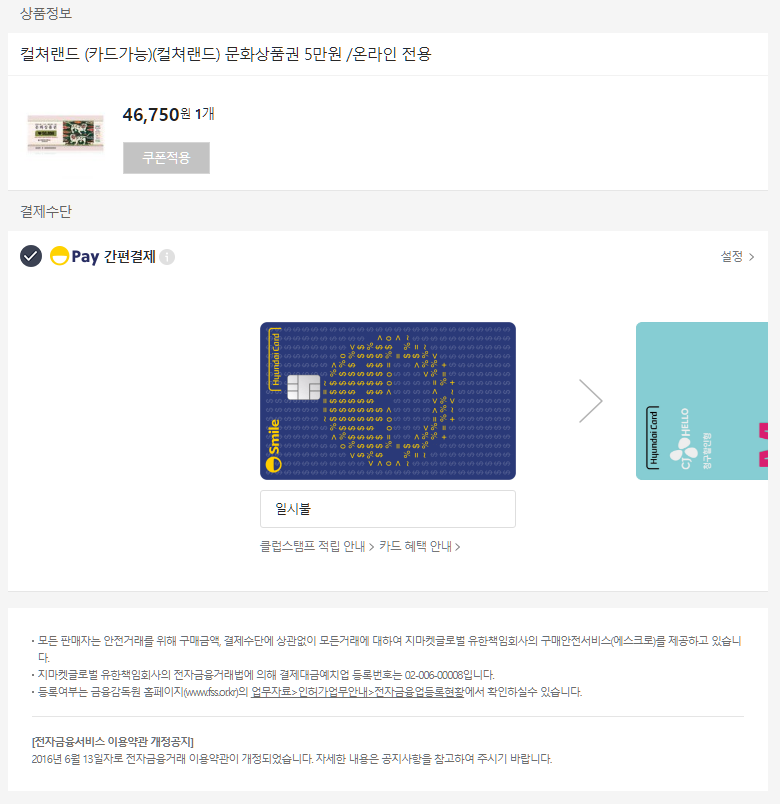Open the 컬쳐랜드 문화상품권 5만원 product title
Screen dimensions: 780x804
coord(226,54)
